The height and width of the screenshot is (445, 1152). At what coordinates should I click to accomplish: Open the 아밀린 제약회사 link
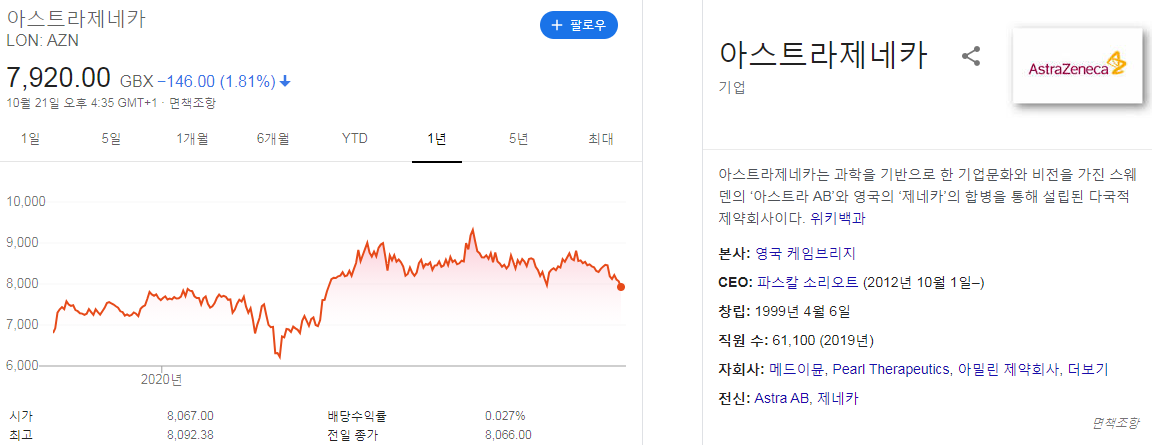coord(1009,369)
